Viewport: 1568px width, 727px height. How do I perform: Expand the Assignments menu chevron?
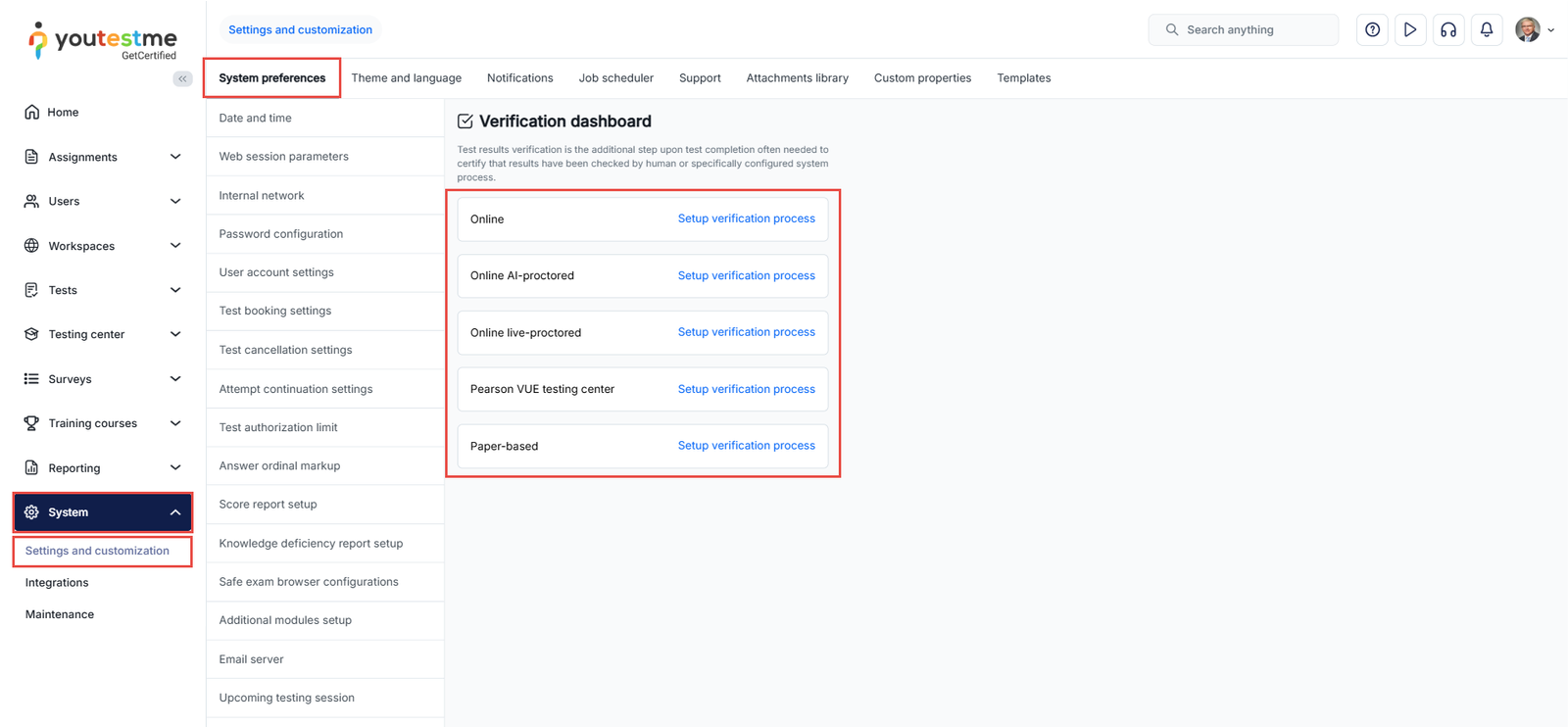click(175, 157)
